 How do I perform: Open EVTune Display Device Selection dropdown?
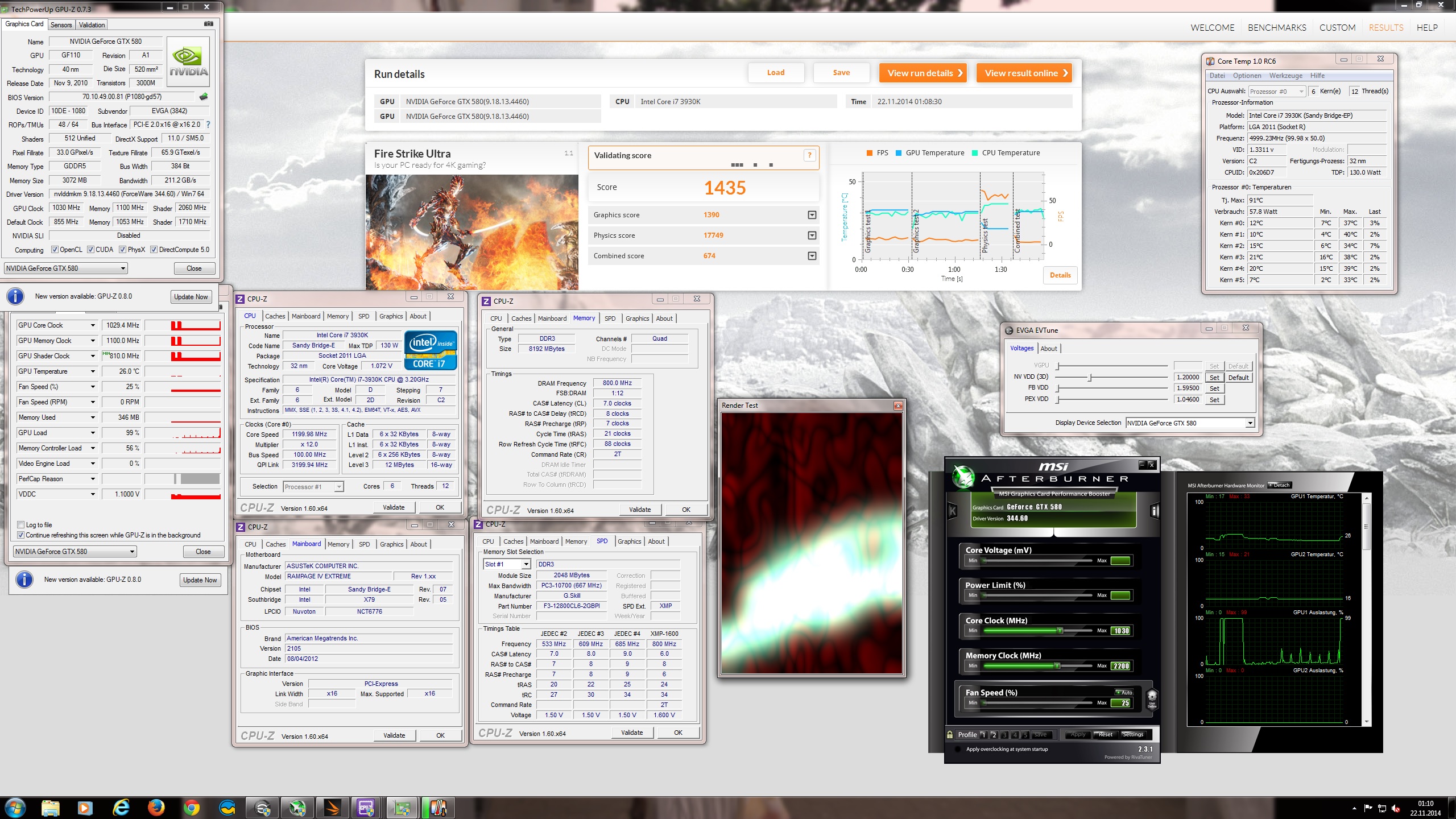1190,423
